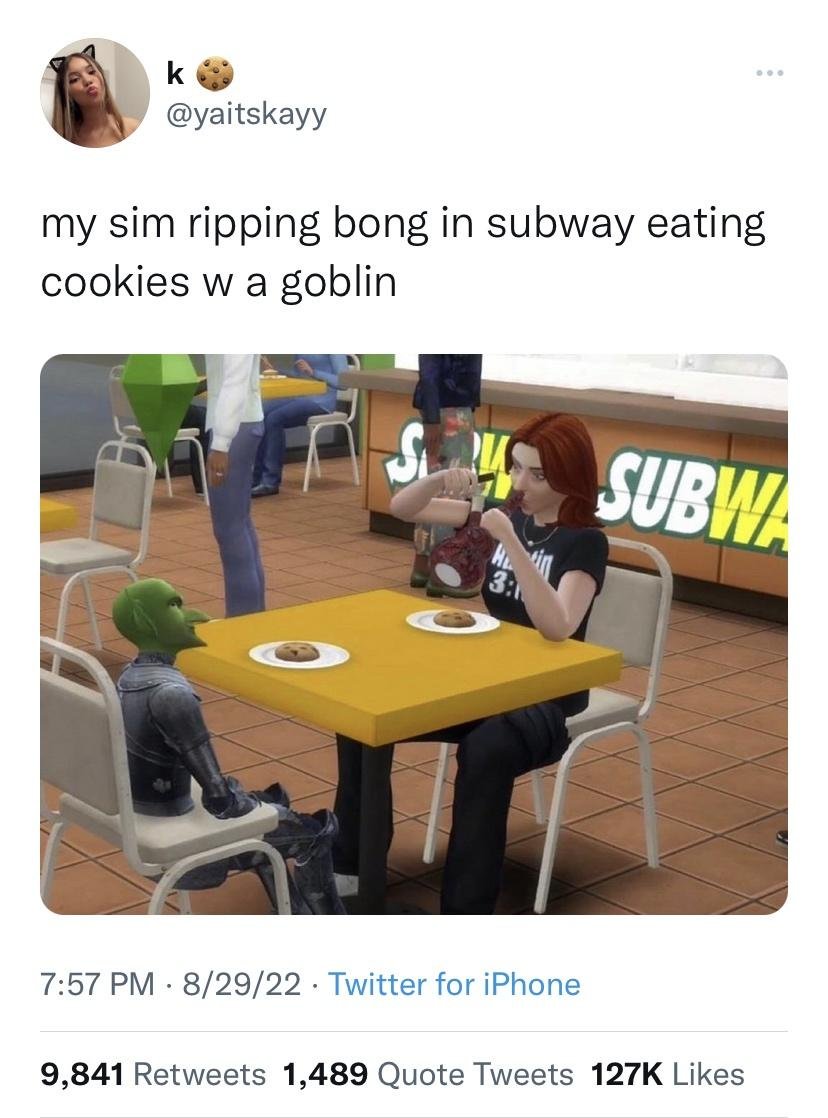Viewport: 828px width, 1118px height.
Task: Click the cookie plate in front of the redhead
Action: [x=453, y=621]
